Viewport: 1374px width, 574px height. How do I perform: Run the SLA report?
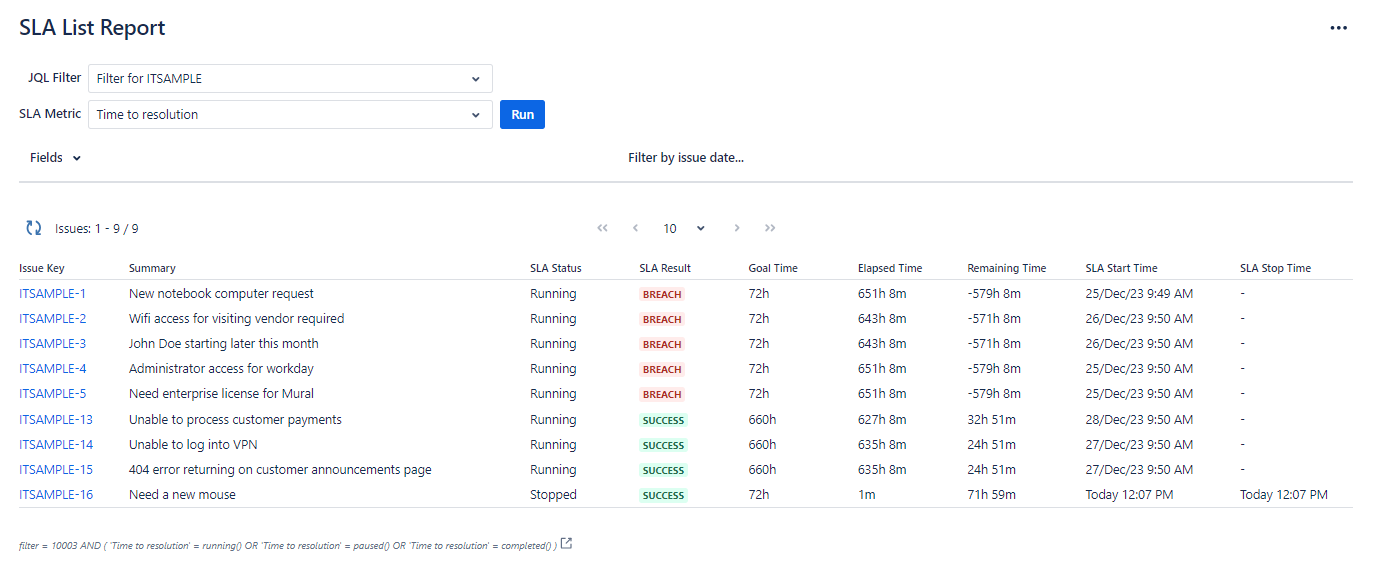[522, 115]
